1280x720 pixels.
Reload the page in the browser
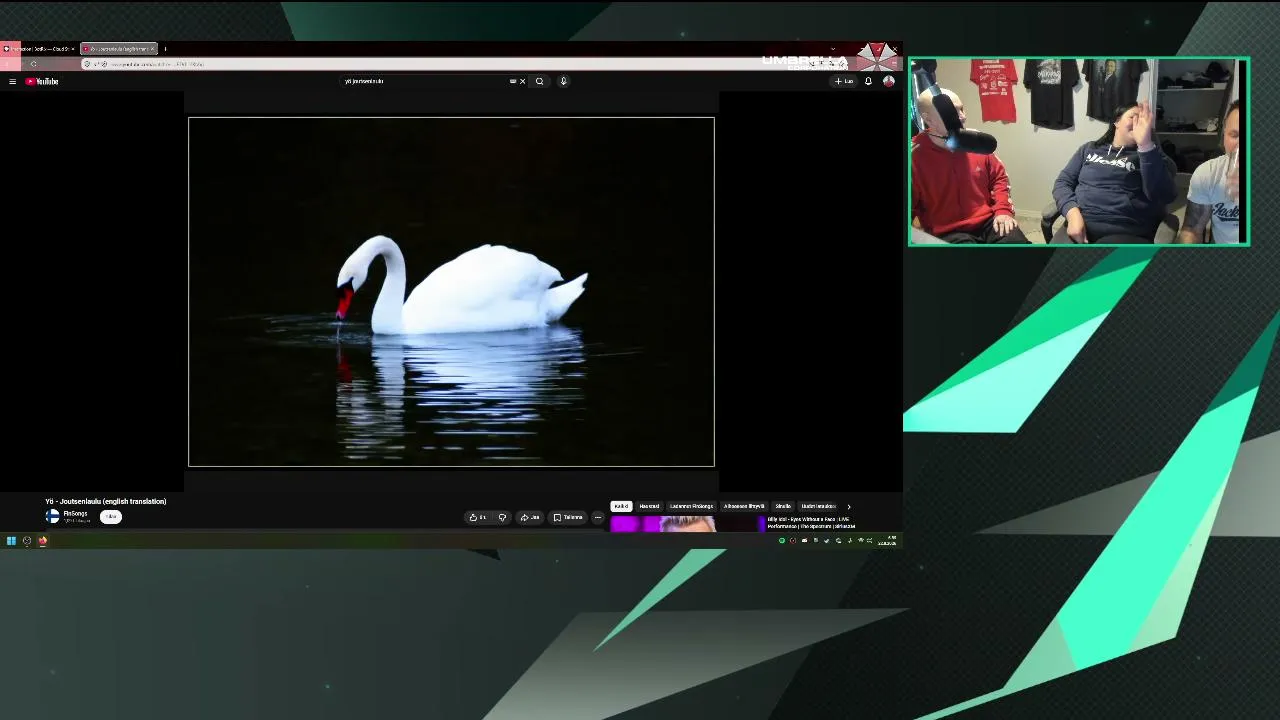click(33, 64)
